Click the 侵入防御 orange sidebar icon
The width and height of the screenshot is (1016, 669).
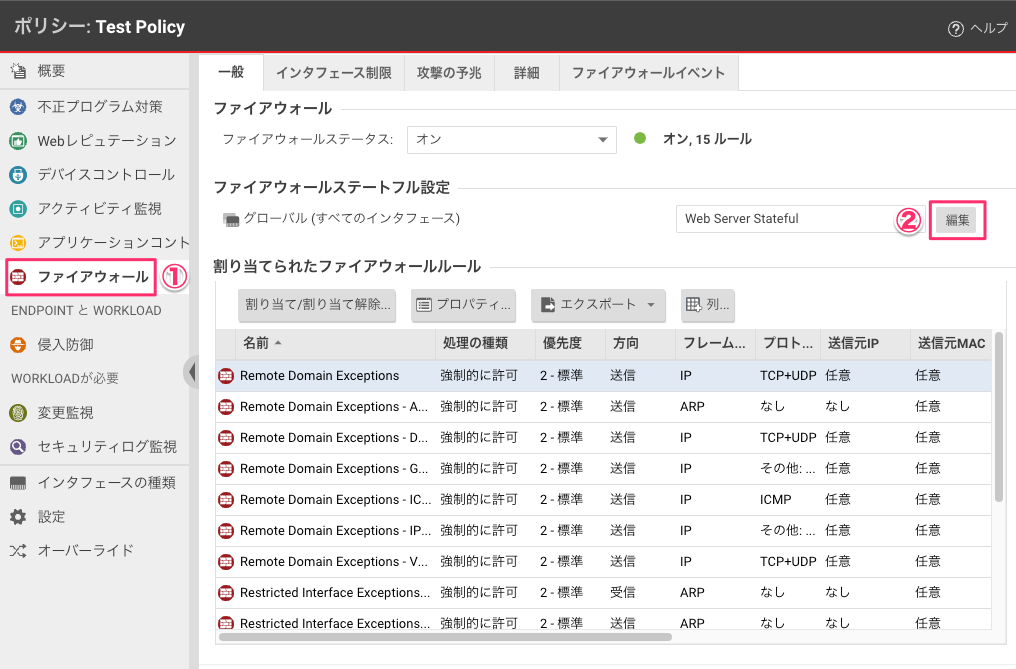(18, 345)
